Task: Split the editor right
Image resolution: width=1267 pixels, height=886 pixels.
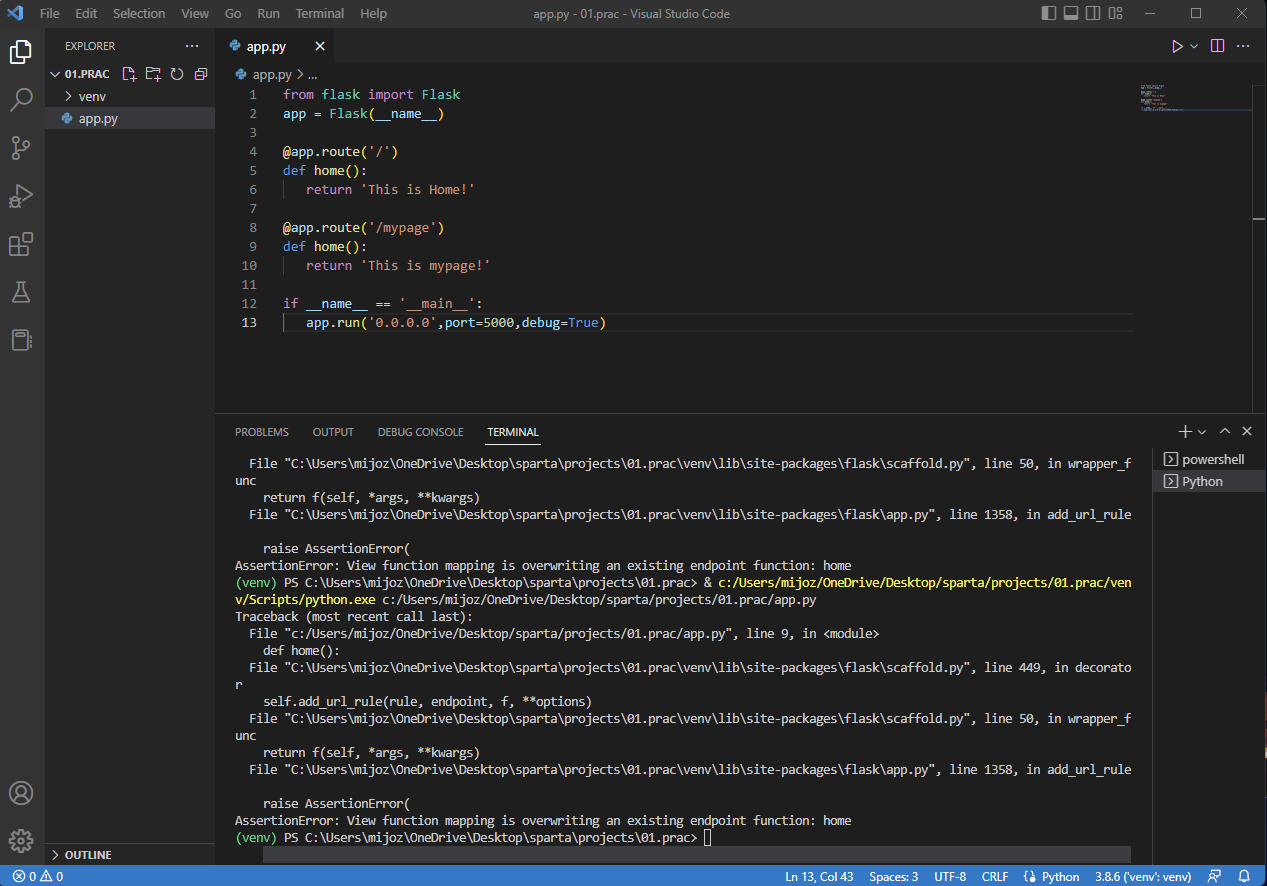Action: tap(1217, 46)
